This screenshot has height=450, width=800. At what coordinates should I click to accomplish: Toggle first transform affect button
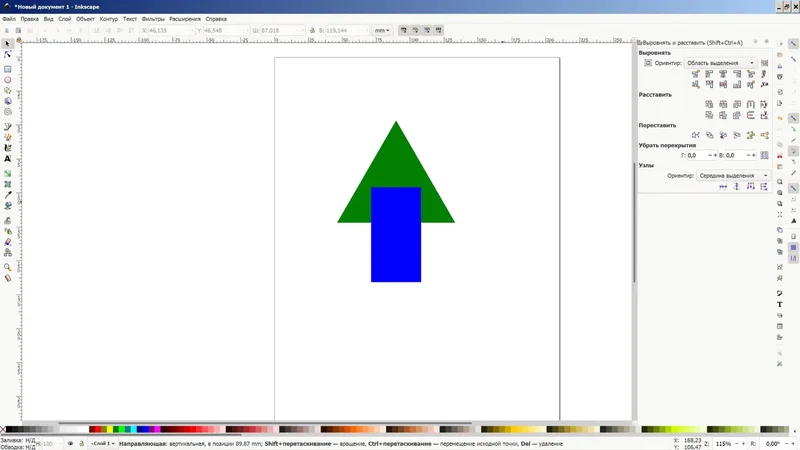click(x=404, y=31)
